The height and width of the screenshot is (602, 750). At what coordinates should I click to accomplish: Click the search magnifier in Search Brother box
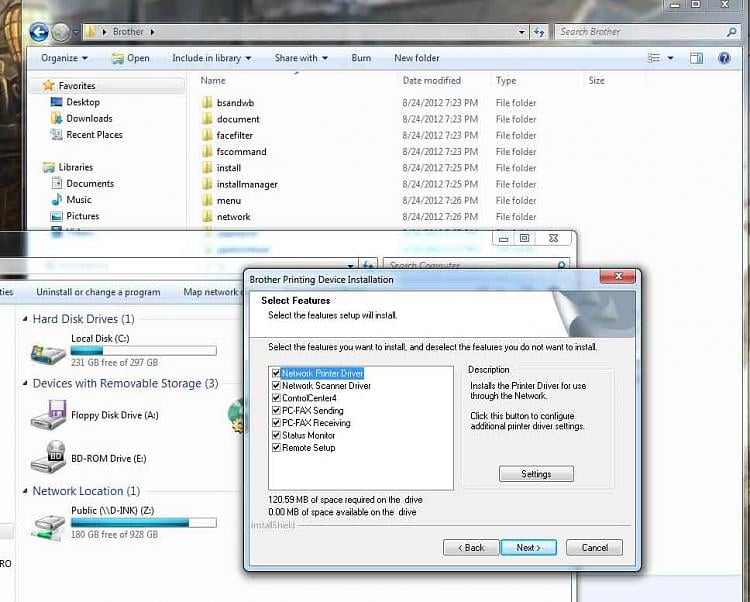(x=731, y=32)
